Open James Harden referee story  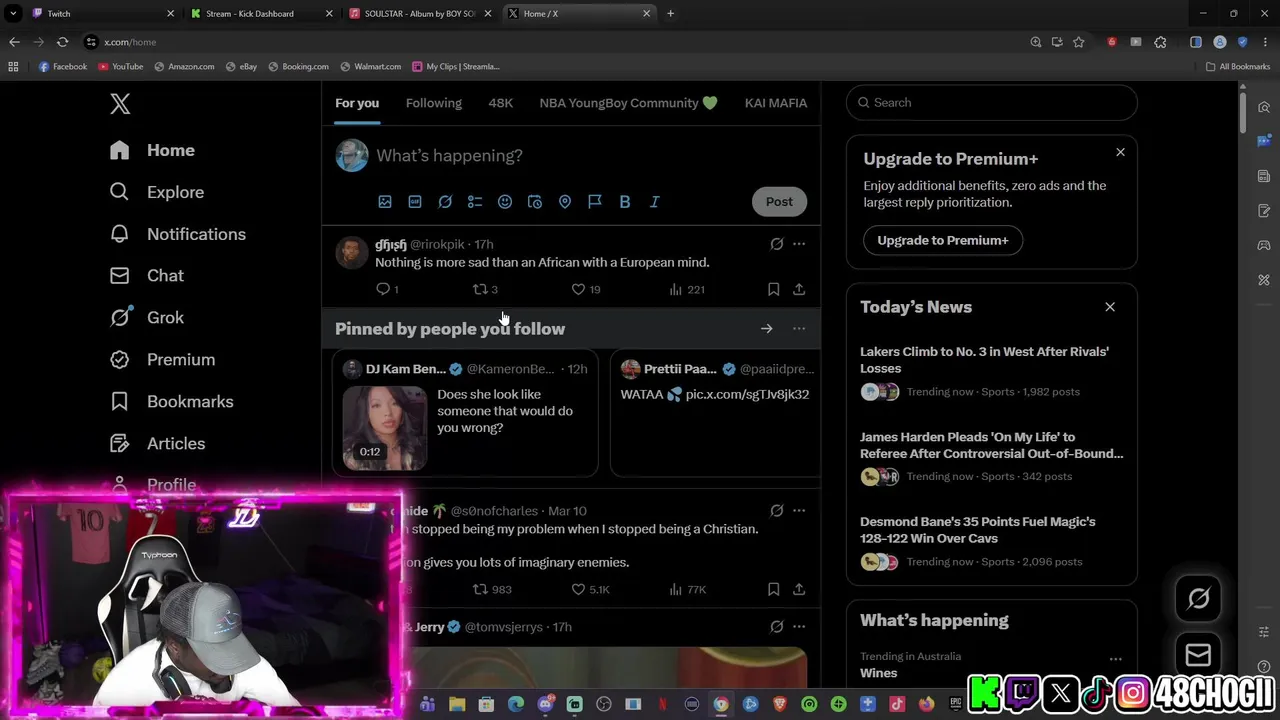click(991, 445)
